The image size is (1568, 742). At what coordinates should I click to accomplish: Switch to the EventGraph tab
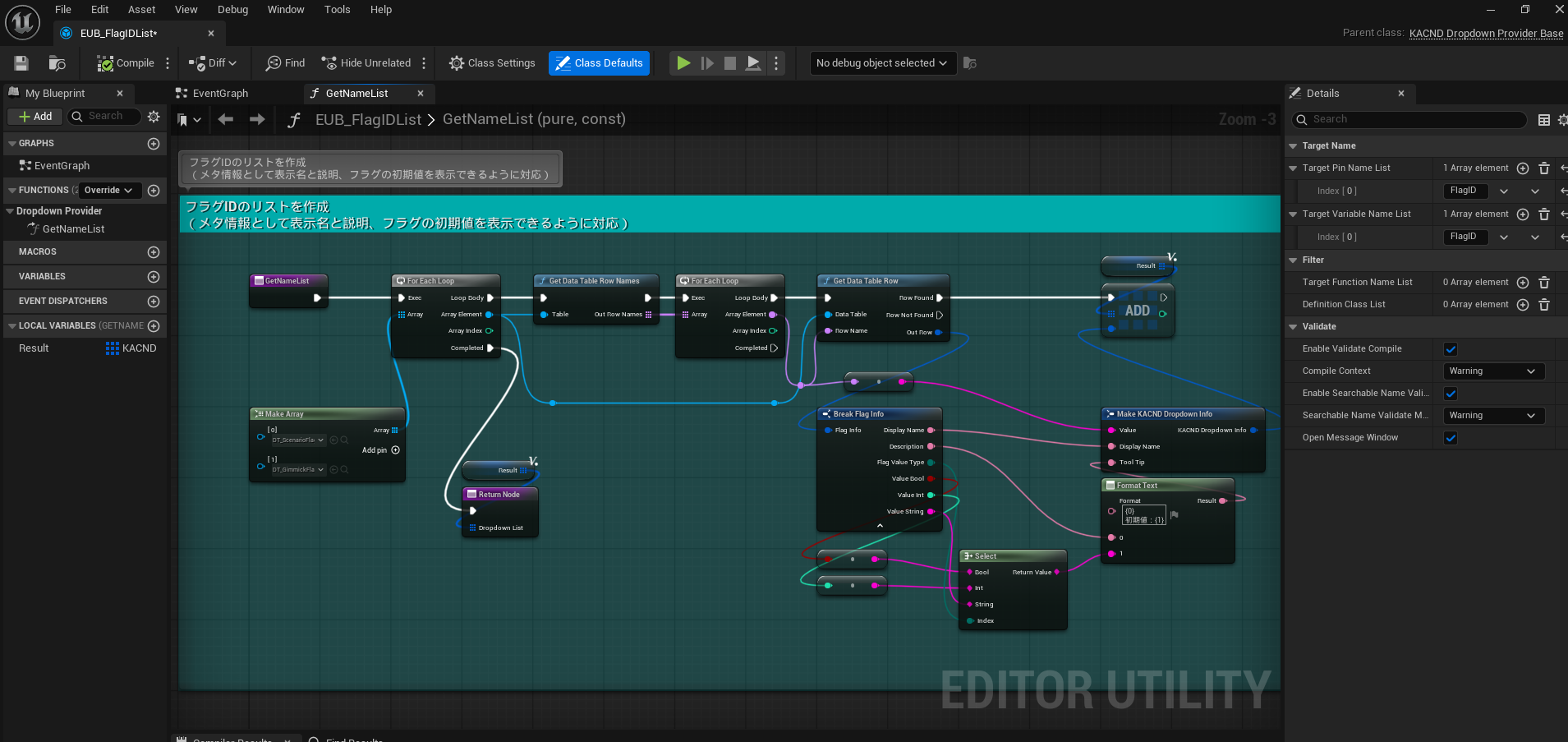219,94
